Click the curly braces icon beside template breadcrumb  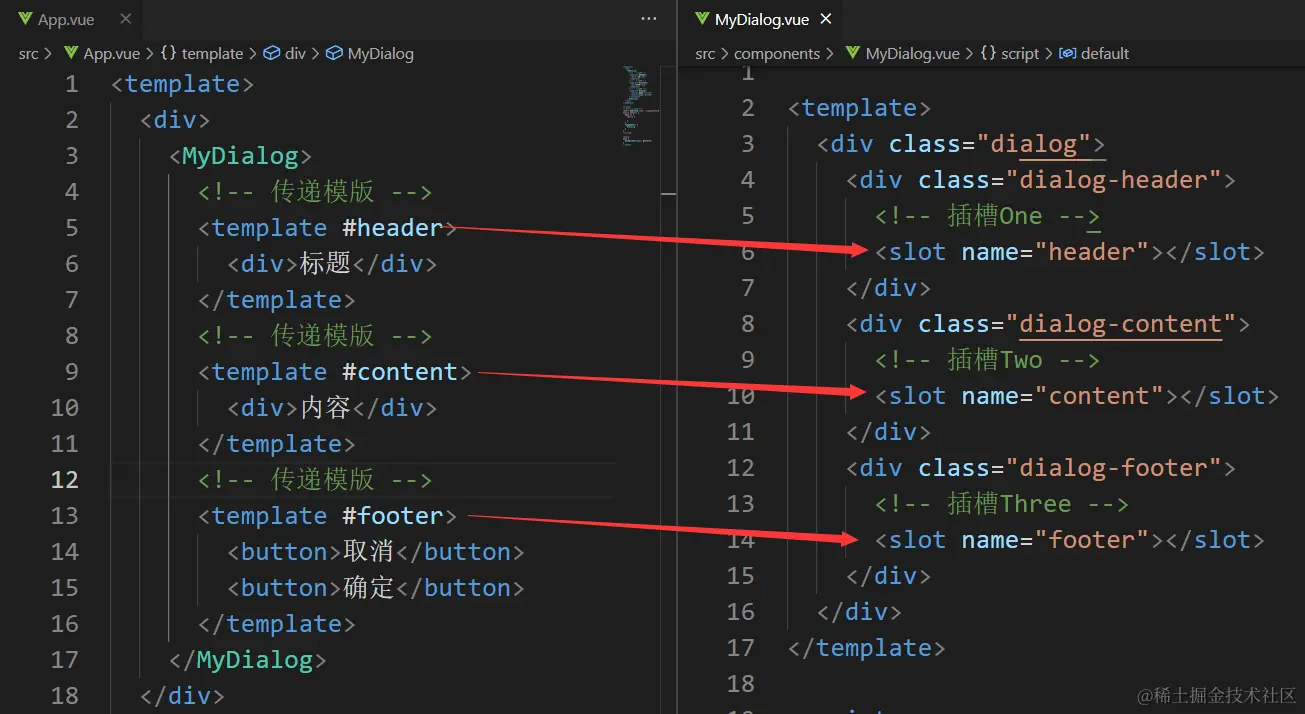coord(168,54)
